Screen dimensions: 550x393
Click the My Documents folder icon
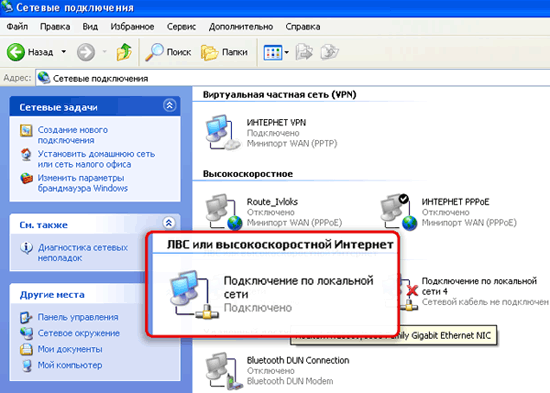26,349
